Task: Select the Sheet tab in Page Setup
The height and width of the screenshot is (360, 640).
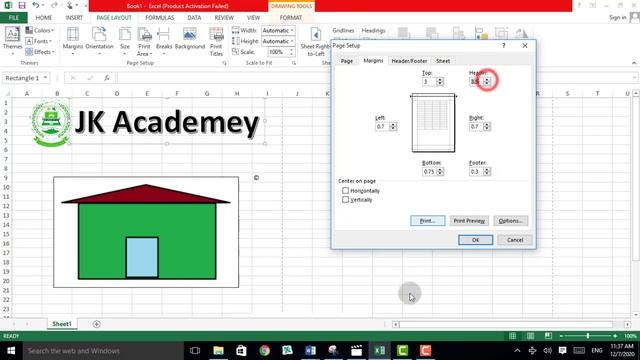Action: pyautogui.click(x=443, y=61)
